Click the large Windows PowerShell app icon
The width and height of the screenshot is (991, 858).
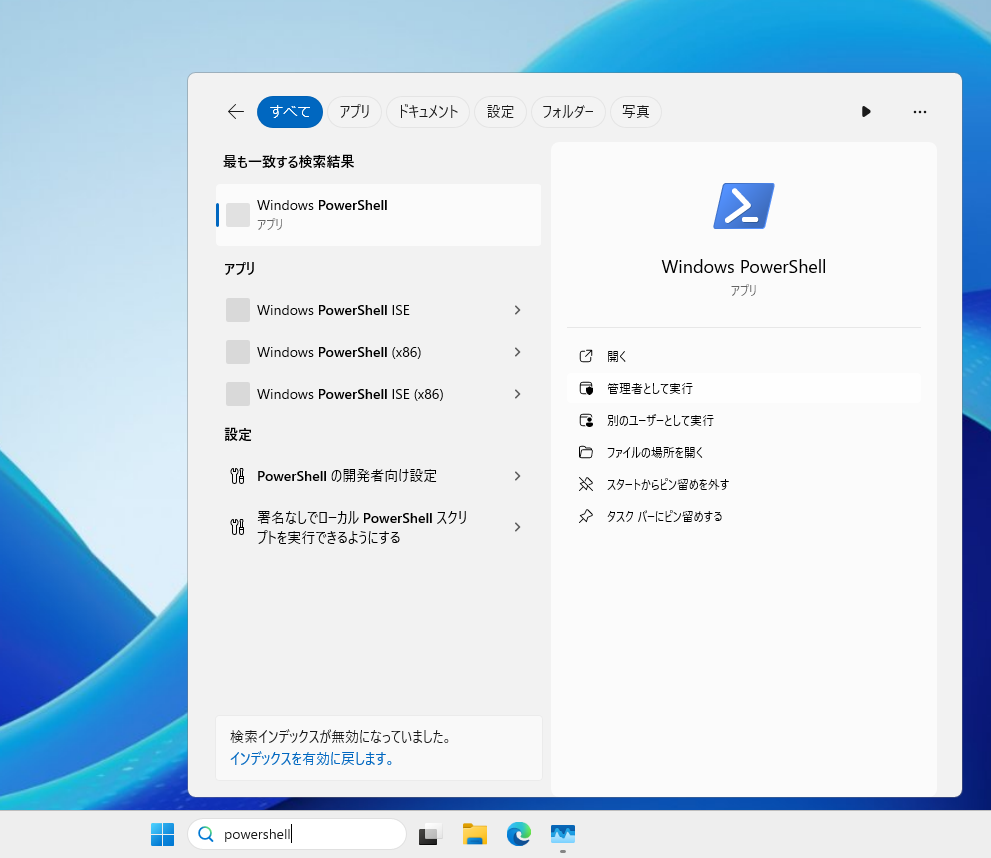(743, 206)
